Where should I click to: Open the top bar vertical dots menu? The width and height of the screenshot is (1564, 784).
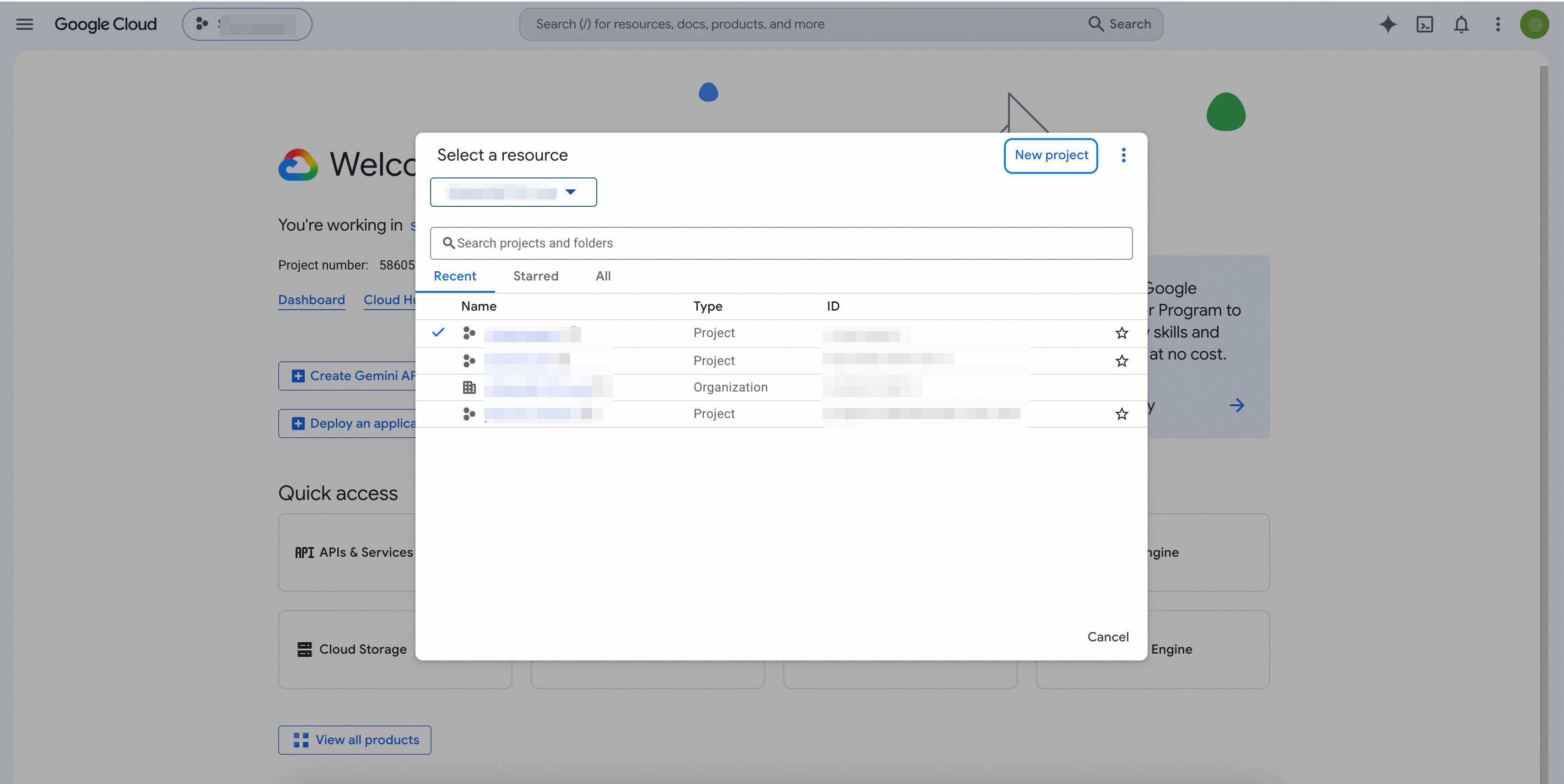pos(1498,24)
